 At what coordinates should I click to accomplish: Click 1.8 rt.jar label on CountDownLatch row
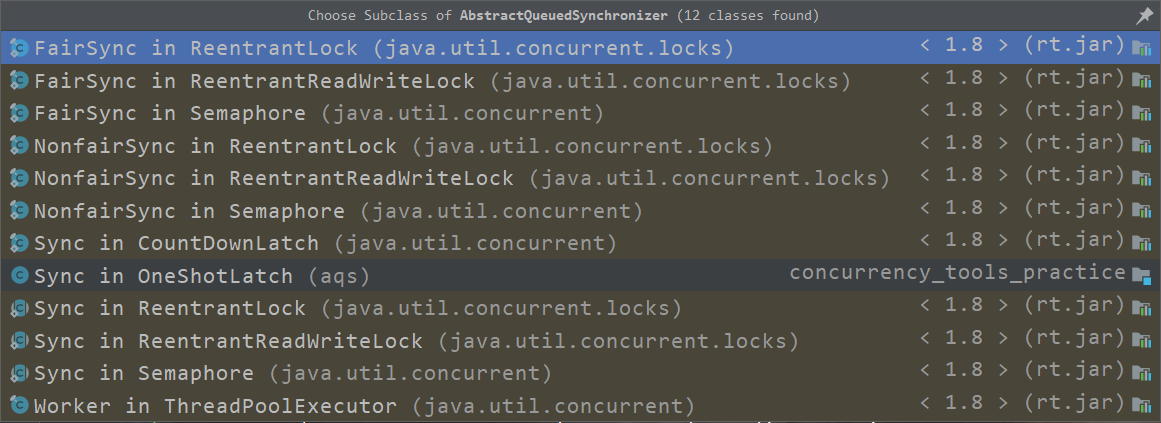click(x=1020, y=241)
